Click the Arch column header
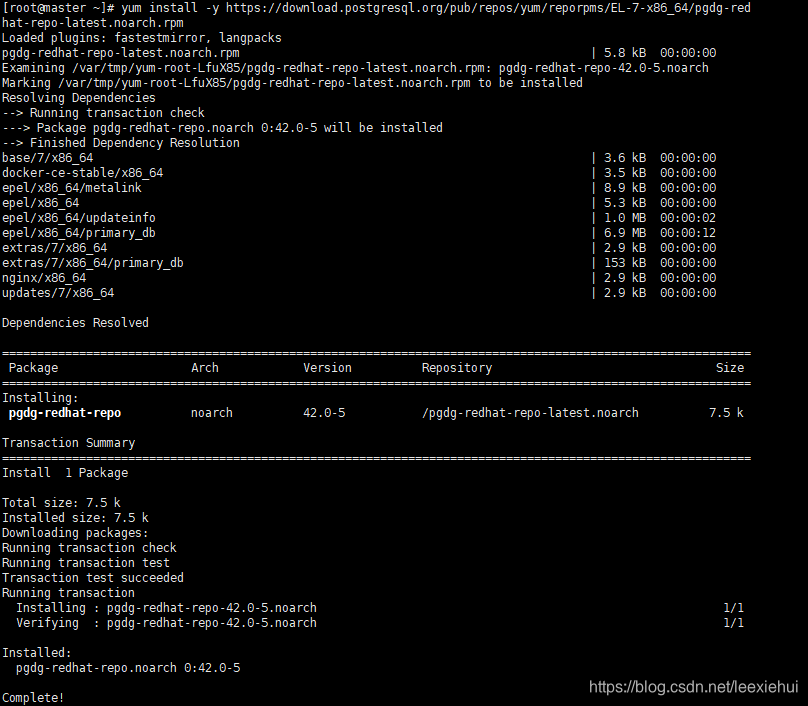The width and height of the screenshot is (808, 706). pos(205,368)
